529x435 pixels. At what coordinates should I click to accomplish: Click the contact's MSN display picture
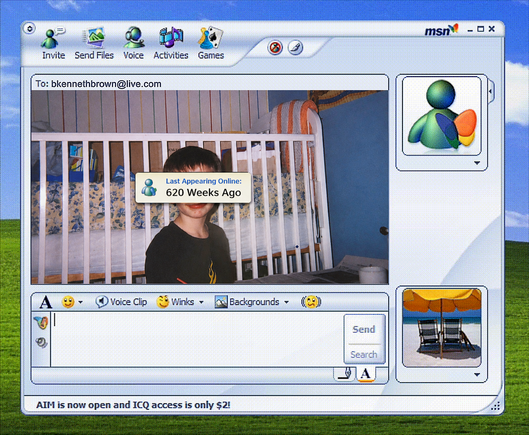pyautogui.click(x=442, y=116)
